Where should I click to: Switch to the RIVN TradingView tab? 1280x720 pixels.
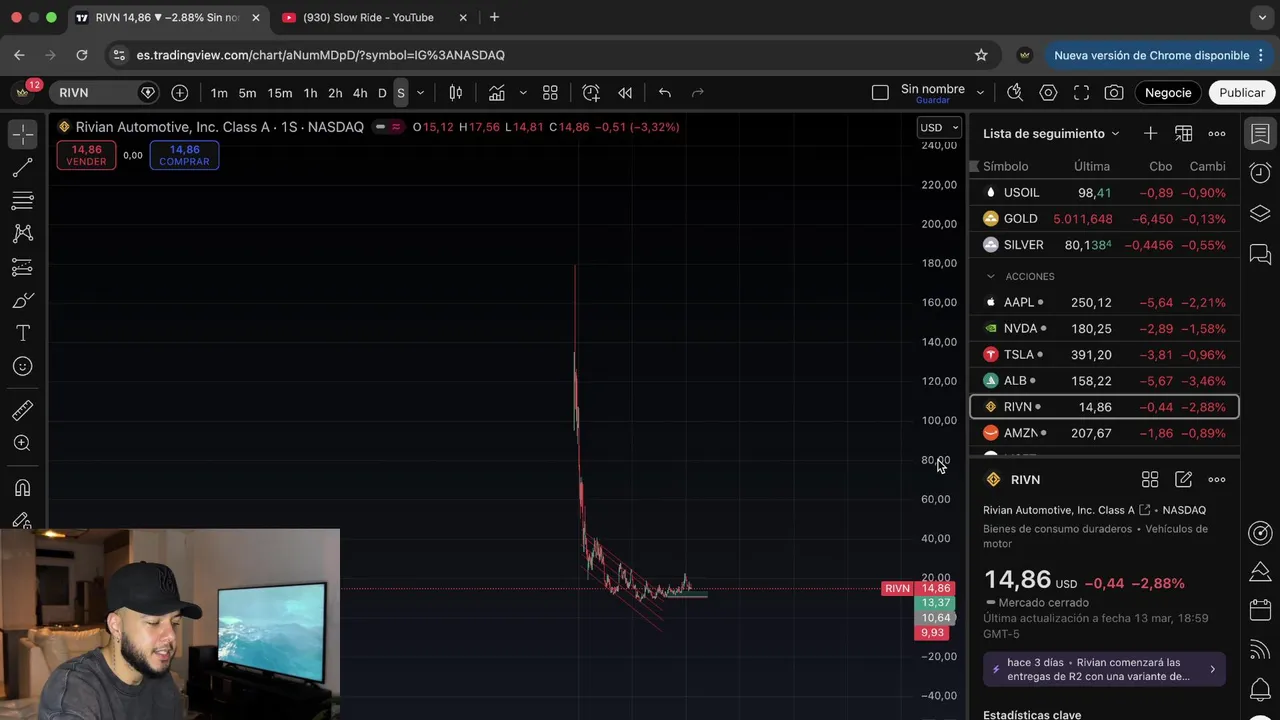coord(169,18)
